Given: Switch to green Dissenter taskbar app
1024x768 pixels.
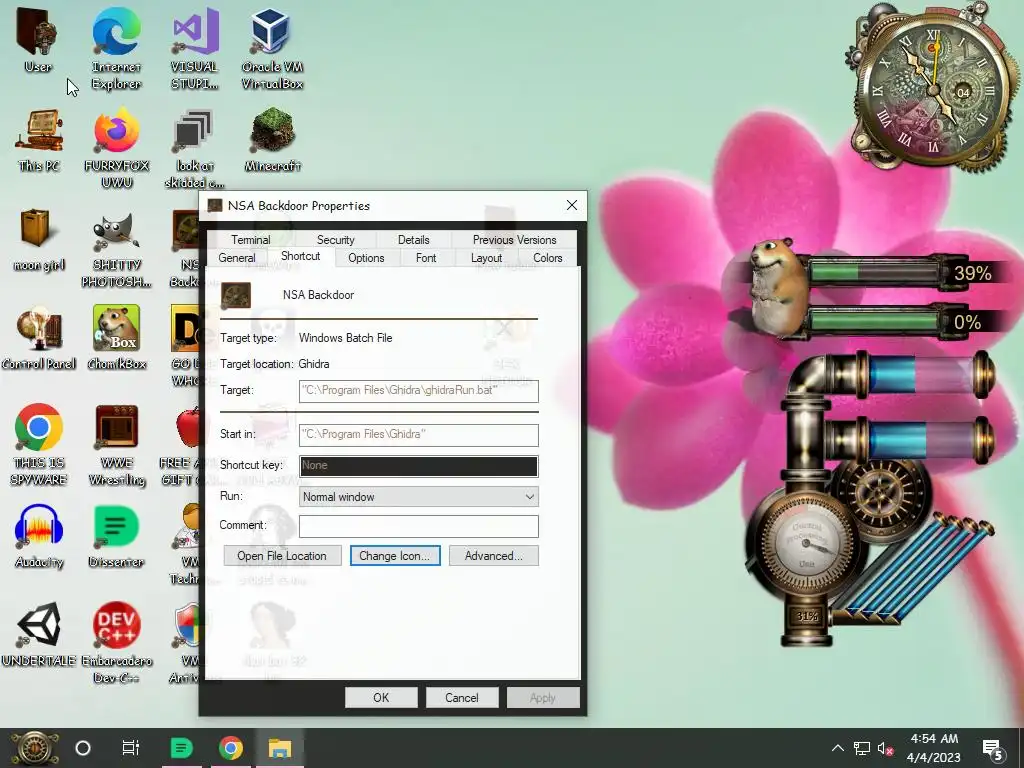Looking at the screenshot, I should click(x=182, y=748).
